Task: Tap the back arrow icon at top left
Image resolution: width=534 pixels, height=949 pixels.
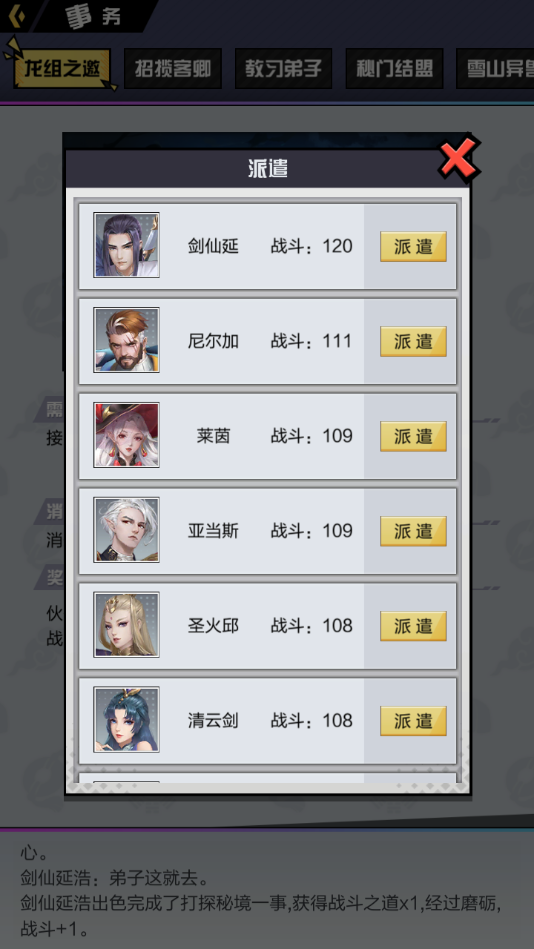Action: point(12,15)
